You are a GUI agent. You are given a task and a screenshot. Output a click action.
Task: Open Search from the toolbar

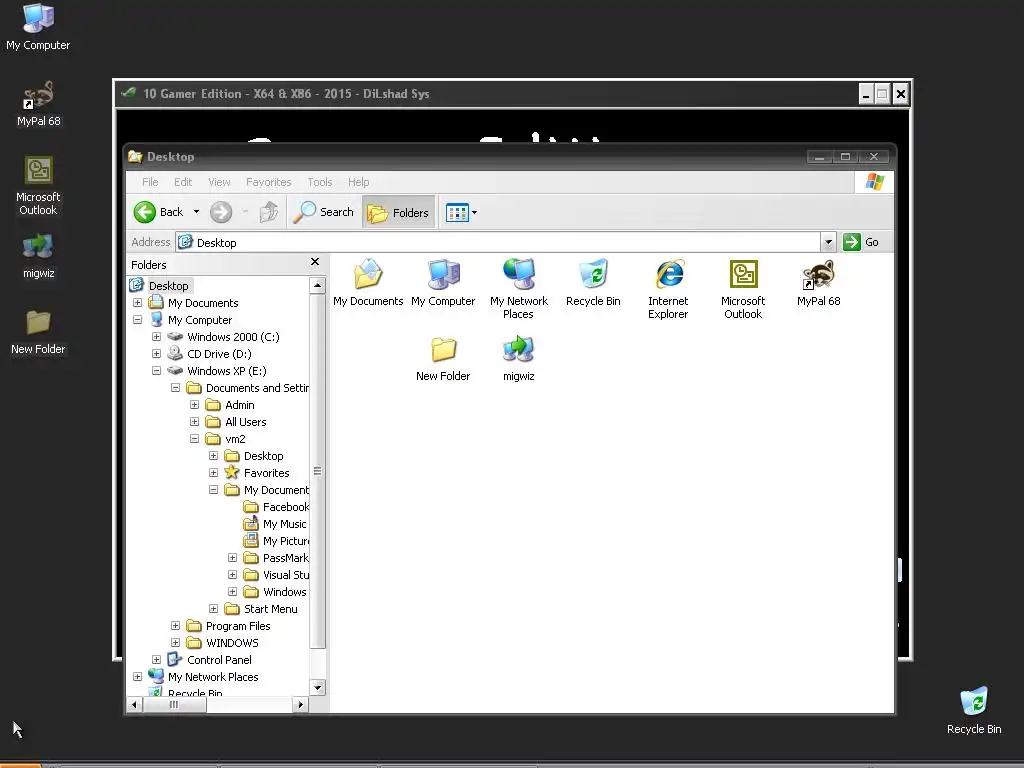coord(323,212)
